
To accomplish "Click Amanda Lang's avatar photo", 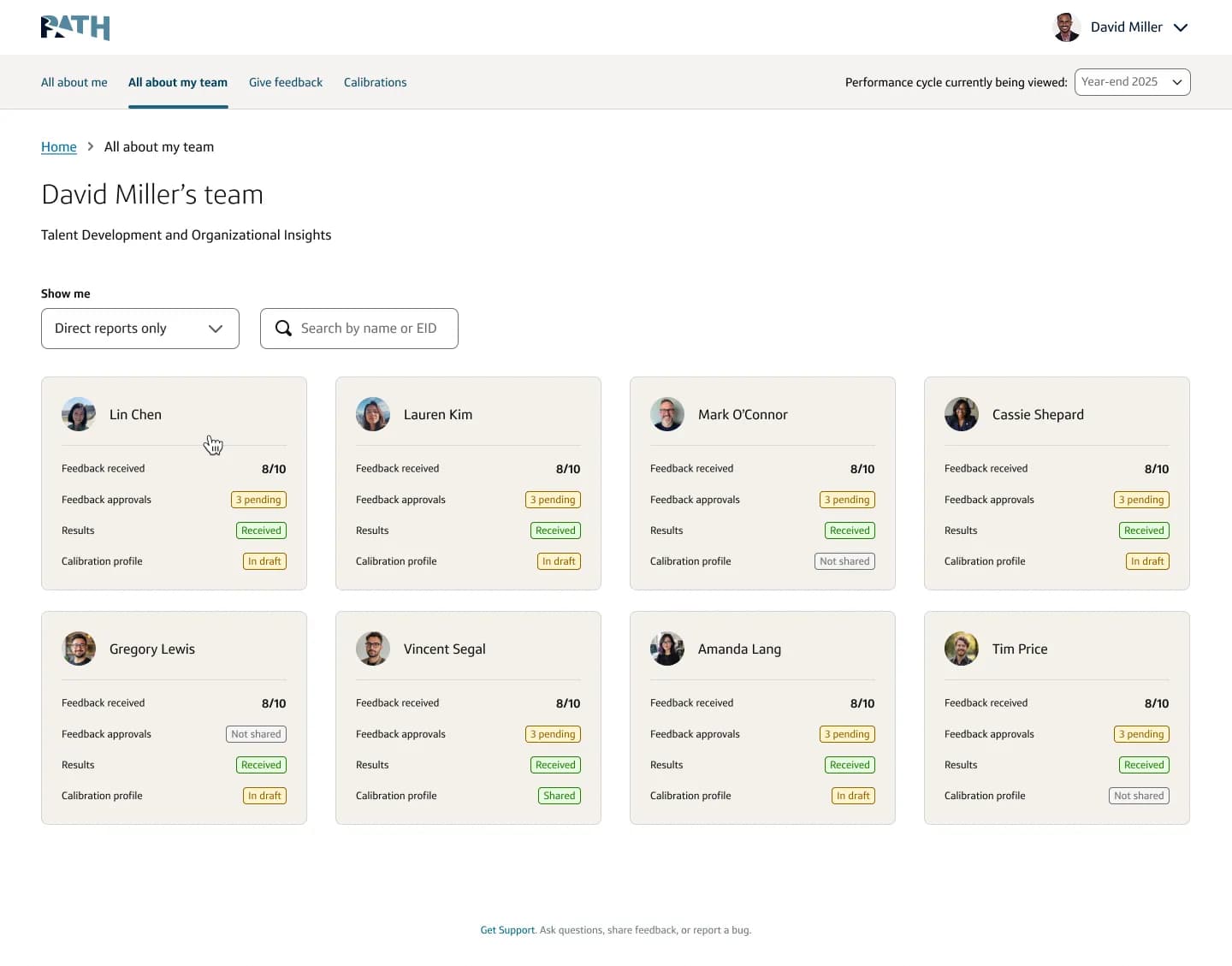I will pyautogui.click(x=667, y=649).
